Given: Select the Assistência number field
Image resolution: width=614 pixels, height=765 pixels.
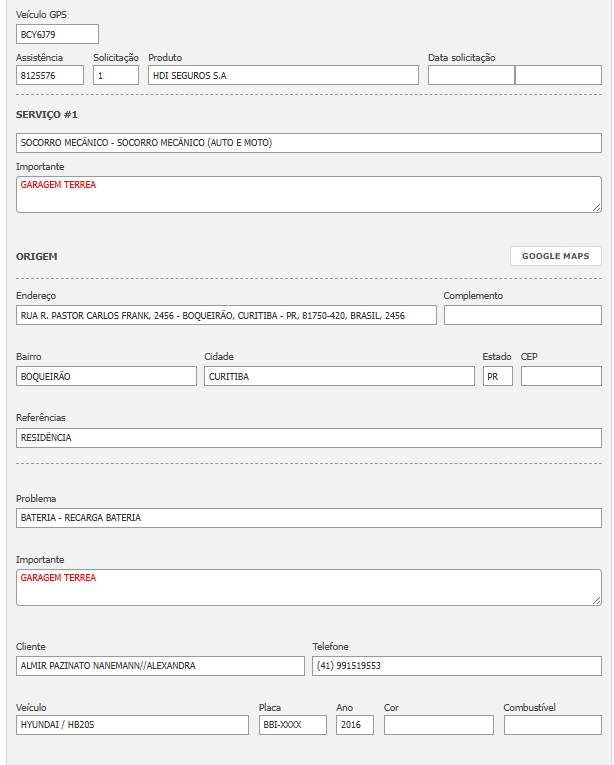Looking at the screenshot, I should [50, 75].
